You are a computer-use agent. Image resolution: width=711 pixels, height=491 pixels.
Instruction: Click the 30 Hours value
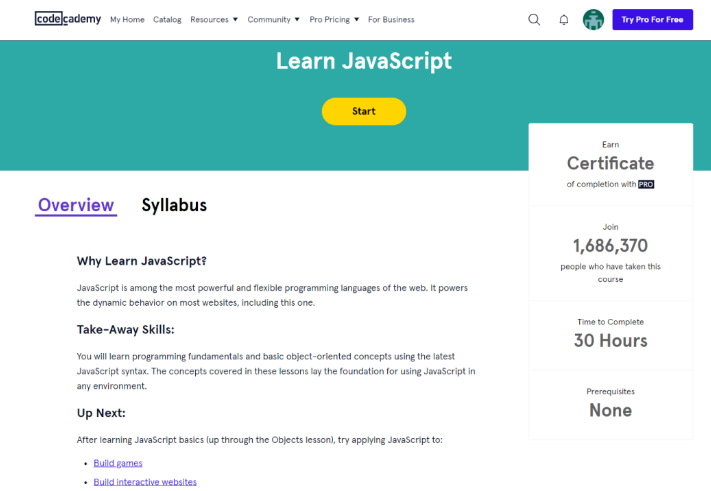(610, 341)
